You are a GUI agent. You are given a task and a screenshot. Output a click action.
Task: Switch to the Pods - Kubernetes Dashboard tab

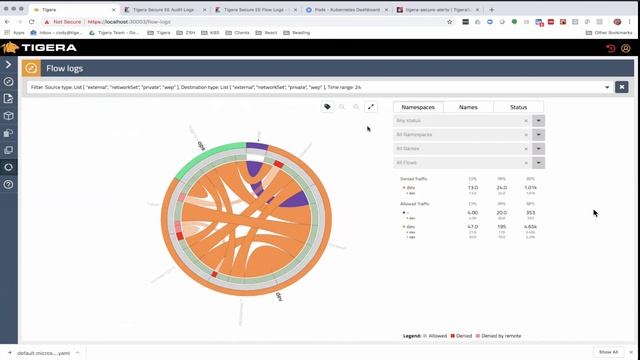346,9
